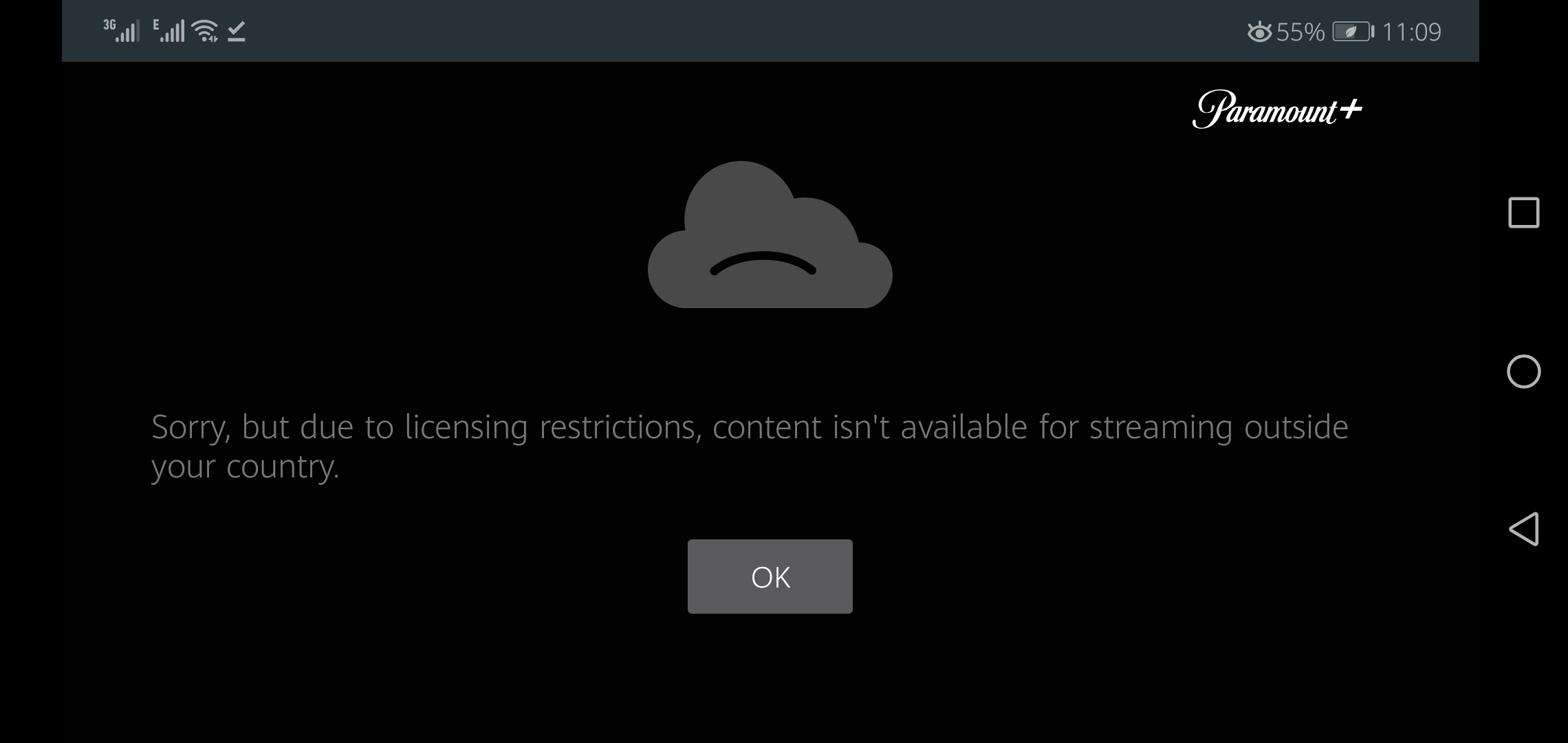The width and height of the screenshot is (1568, 743).
Task: Dismiss the error with the OK button
Action: pyautogui.click(x=770, y=577)
